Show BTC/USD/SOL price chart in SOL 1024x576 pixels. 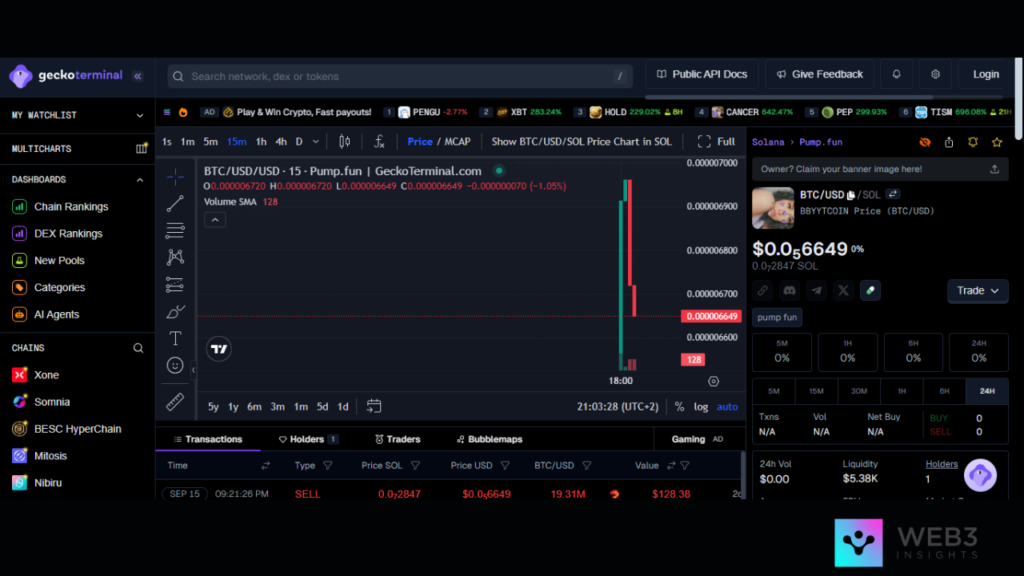(581, 142)
